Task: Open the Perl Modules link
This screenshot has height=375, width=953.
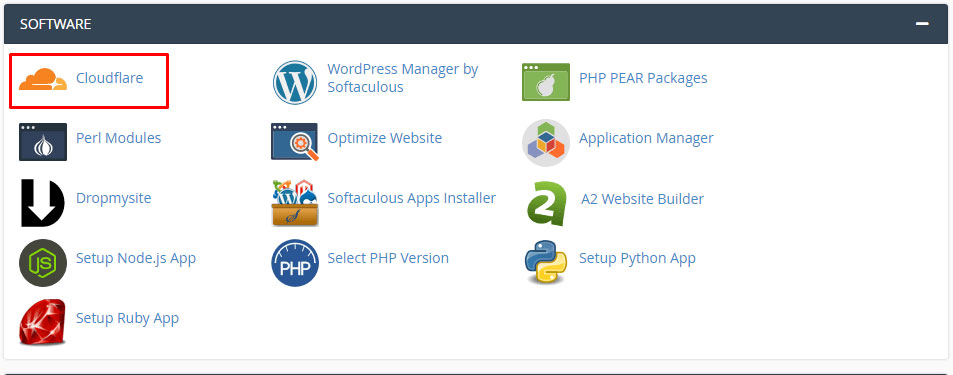Action: click(119, 138)
